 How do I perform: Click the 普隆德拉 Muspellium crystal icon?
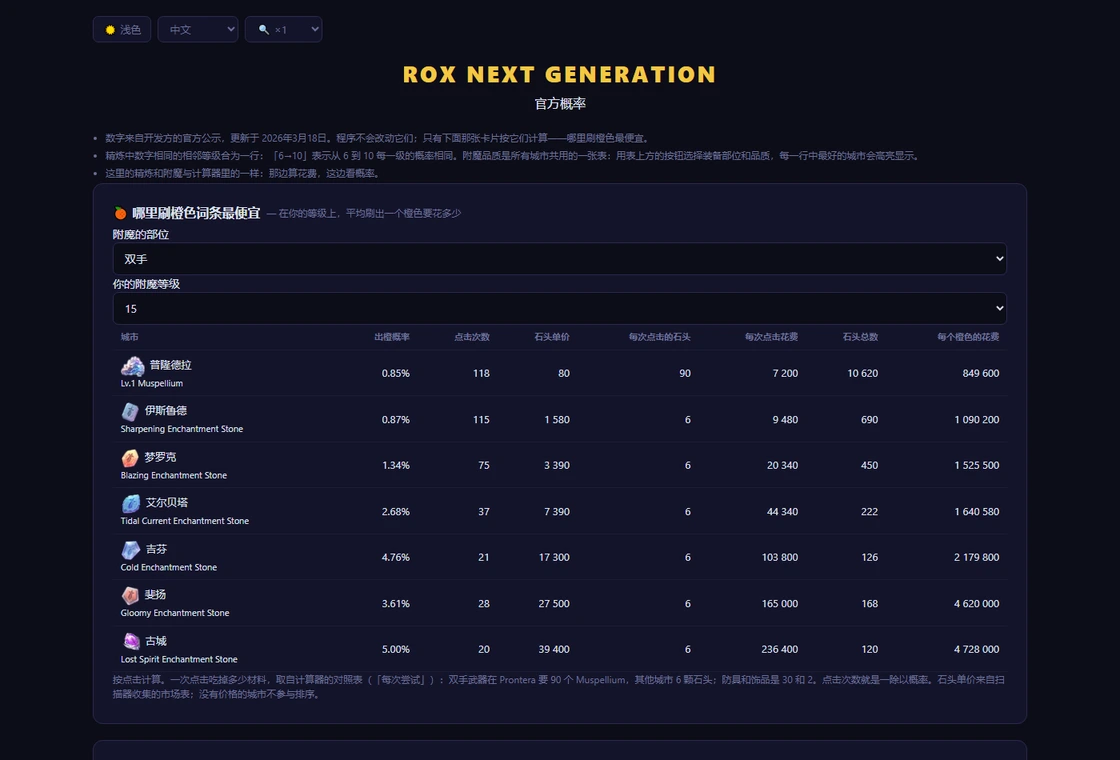coord(132,366)
